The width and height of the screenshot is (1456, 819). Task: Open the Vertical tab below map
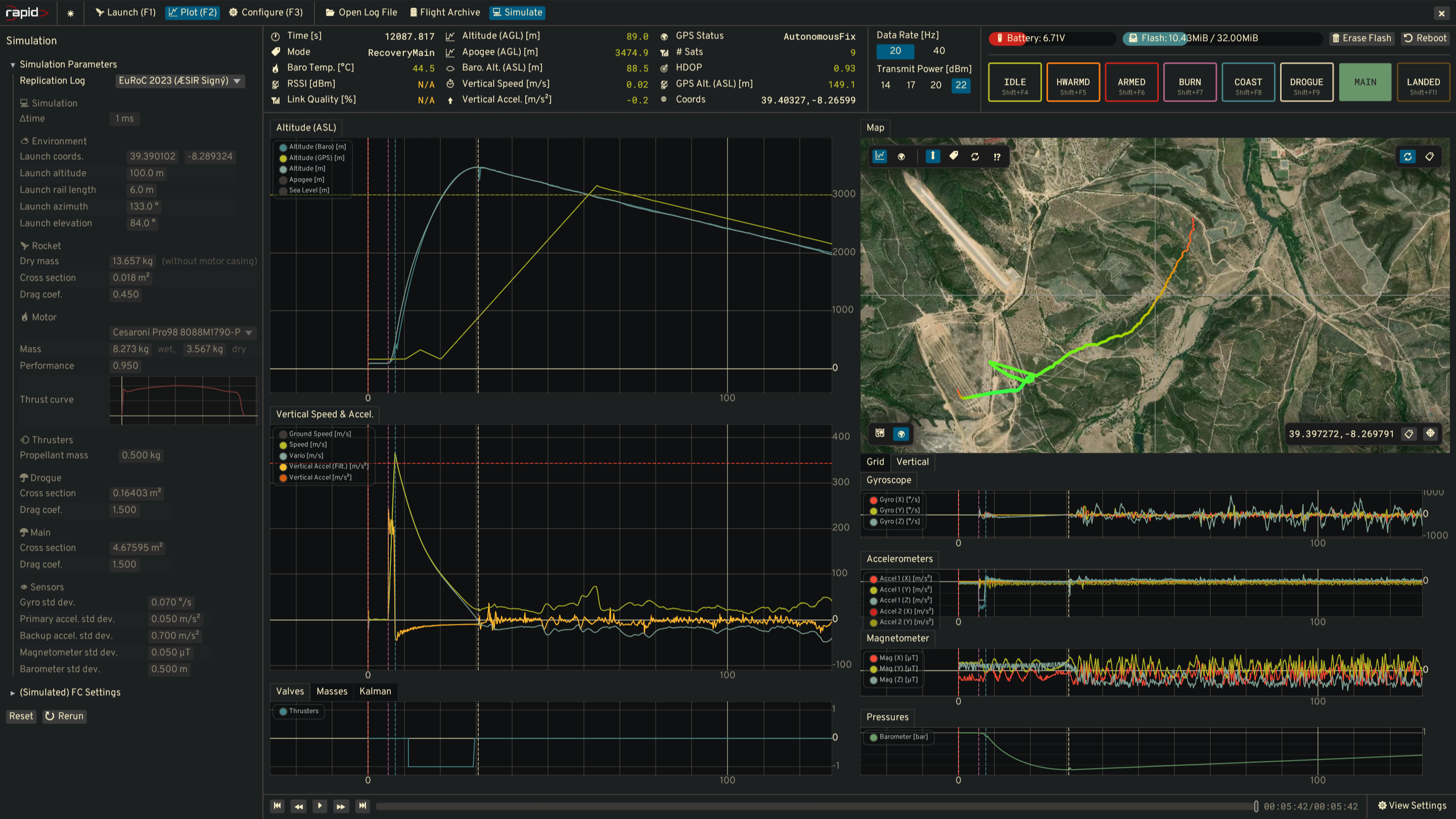click(912, 462)
